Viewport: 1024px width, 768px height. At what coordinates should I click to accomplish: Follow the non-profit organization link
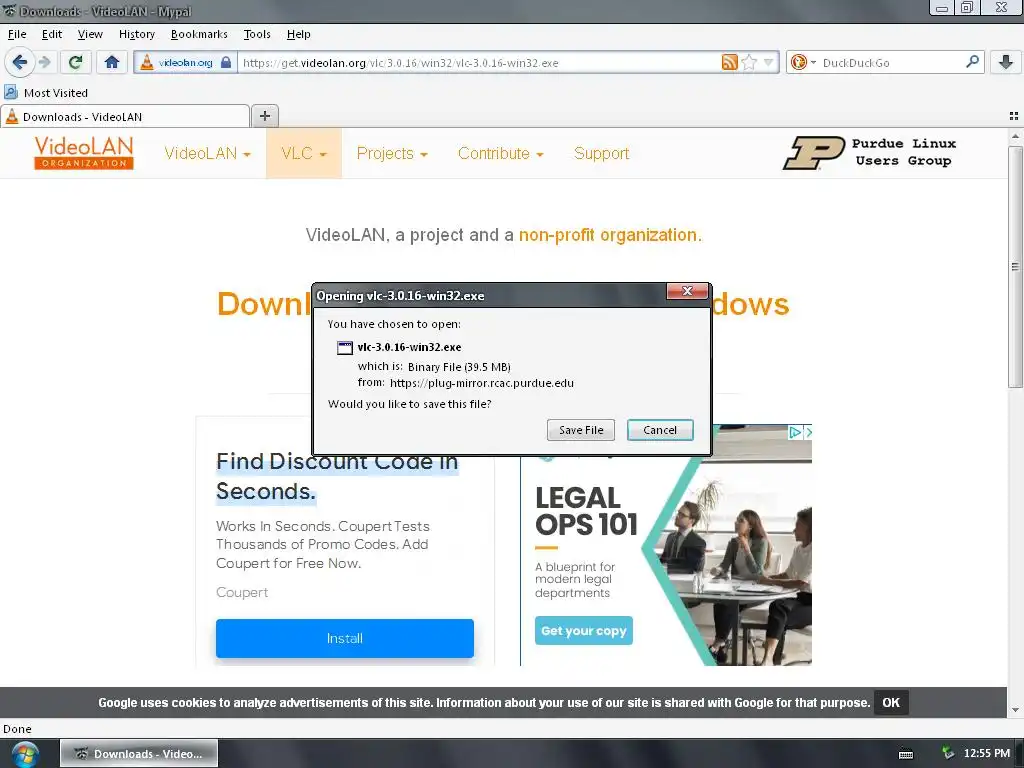tap(608, 235)
